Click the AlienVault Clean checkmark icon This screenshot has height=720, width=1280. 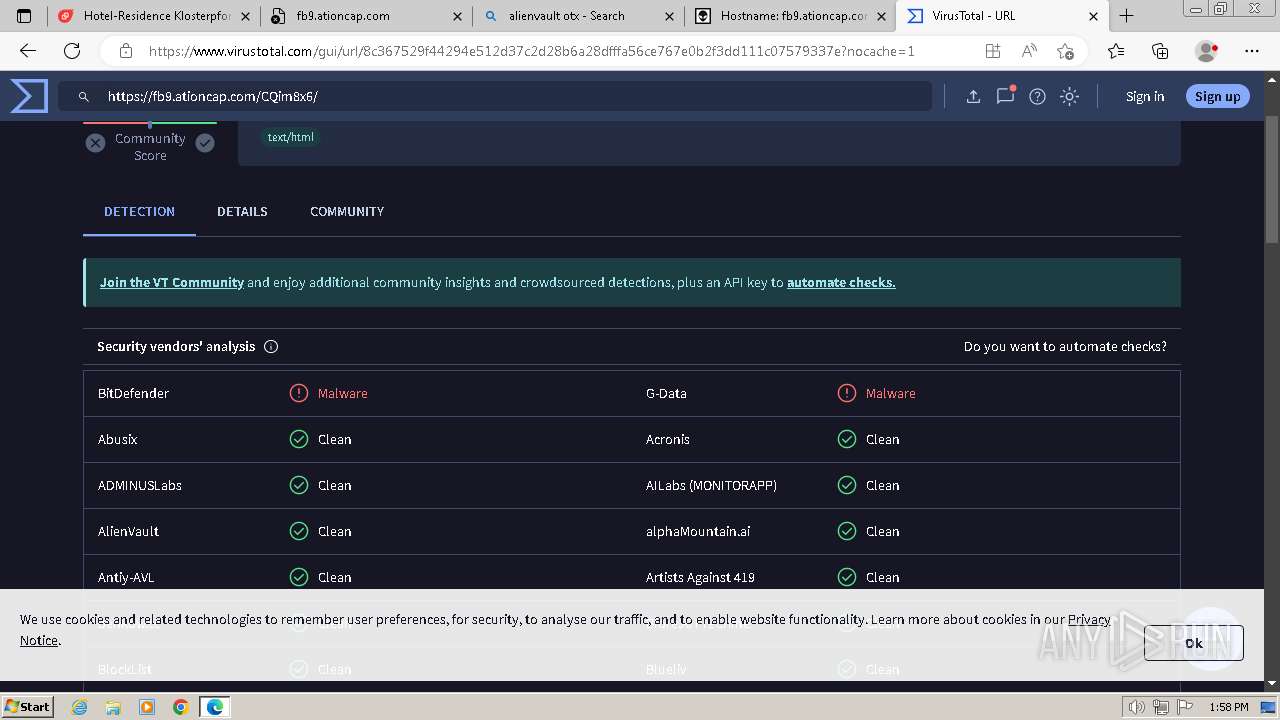point(299,531)
